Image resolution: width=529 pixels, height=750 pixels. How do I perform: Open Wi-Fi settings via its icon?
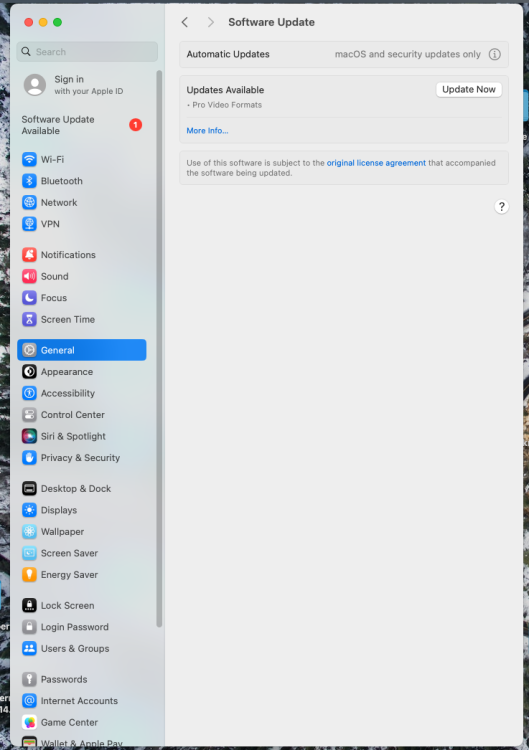[x=29, y=159]
